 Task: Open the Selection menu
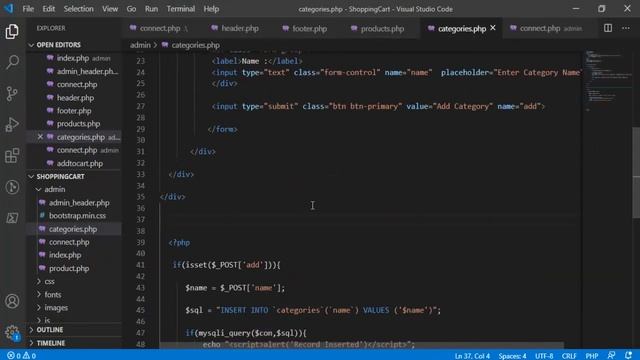[78, 9]
